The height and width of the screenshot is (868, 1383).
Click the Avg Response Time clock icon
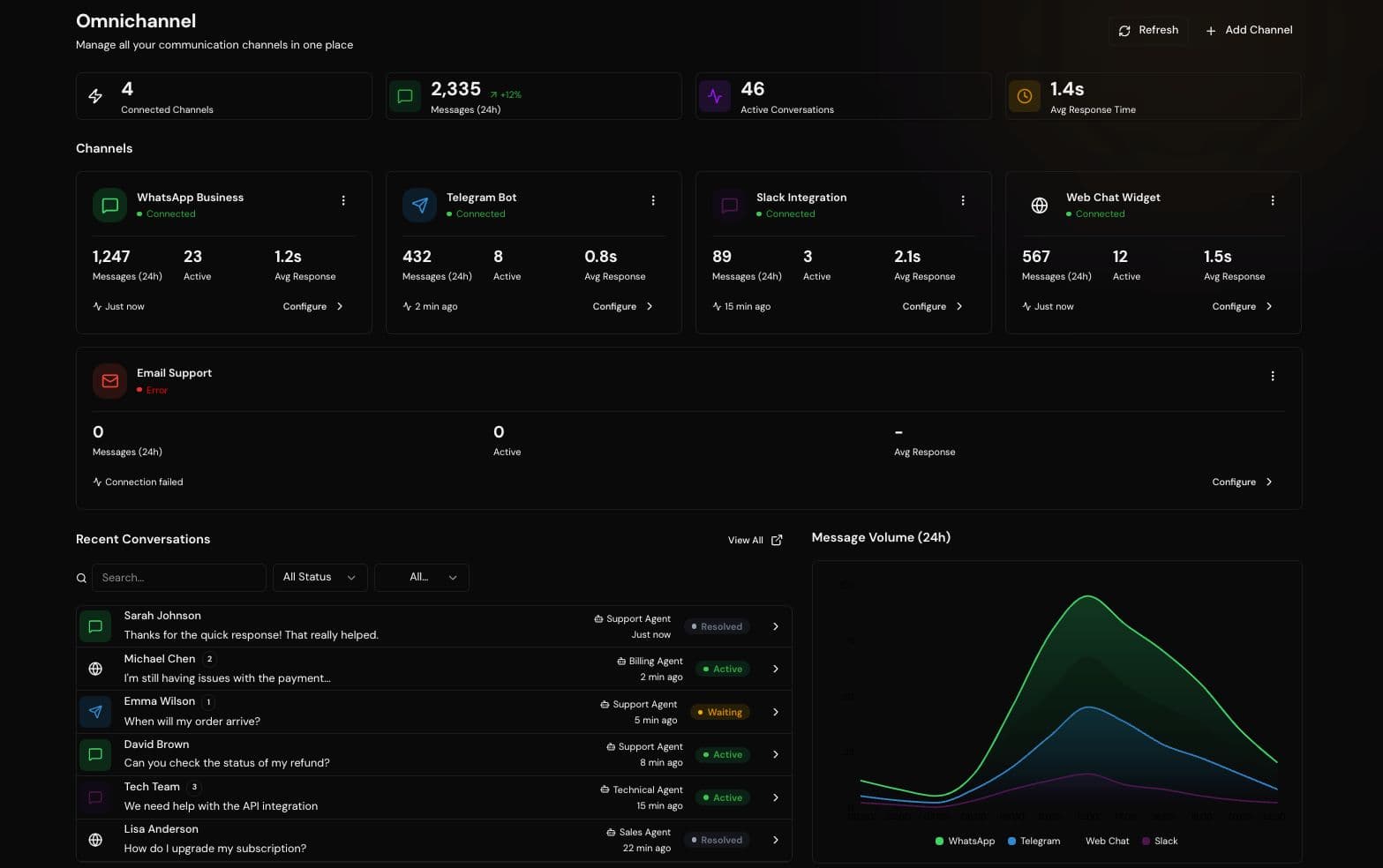pyautogui.click(x=1025, y=95)
